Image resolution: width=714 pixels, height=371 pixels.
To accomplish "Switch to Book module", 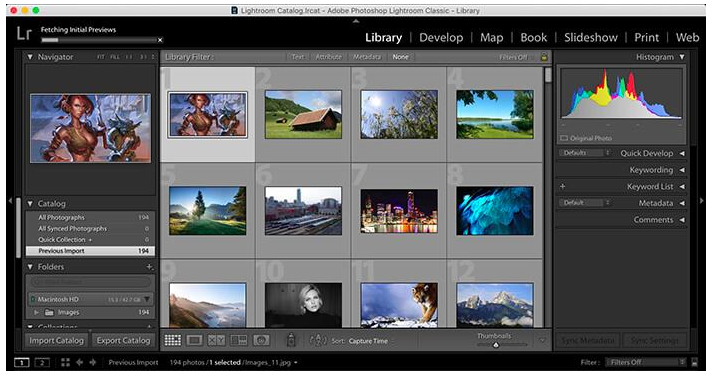I will pos(534,37).
